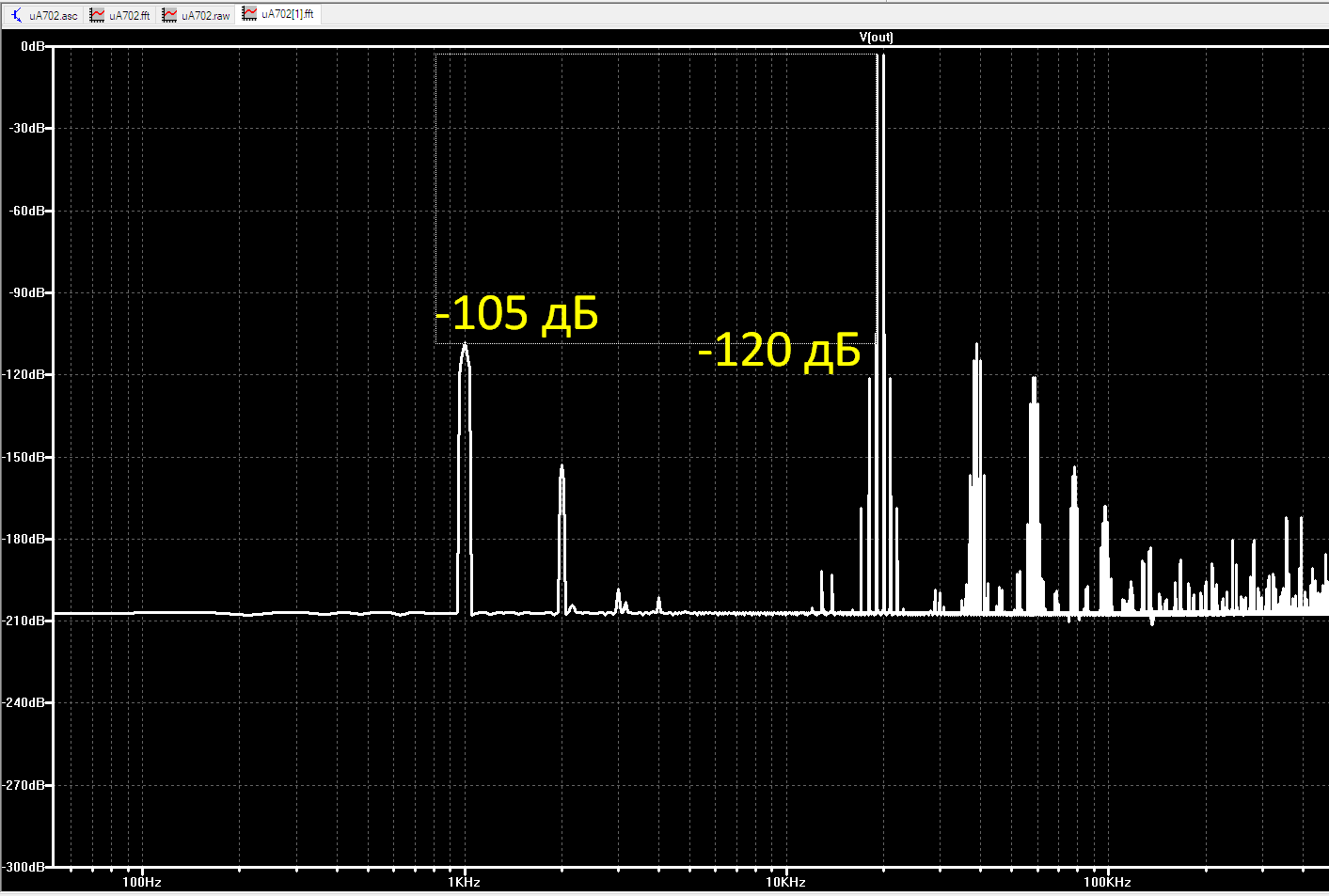Click the -120dB vertical axis label

[24, 374]
